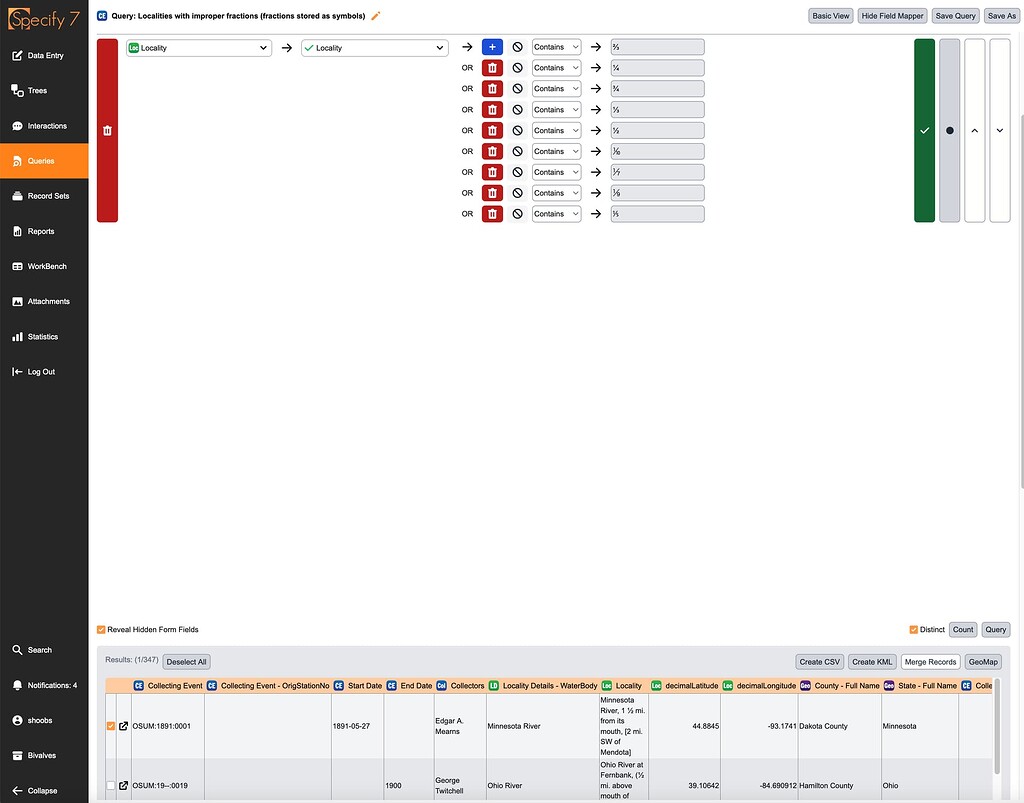Click the Create CSV button above the results
Screen dimensions: 1024x803
coord(819,661)
